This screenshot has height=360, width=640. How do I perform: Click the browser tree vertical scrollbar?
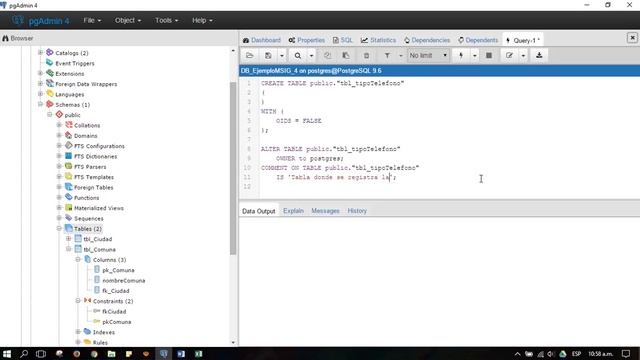coord(233,169)
